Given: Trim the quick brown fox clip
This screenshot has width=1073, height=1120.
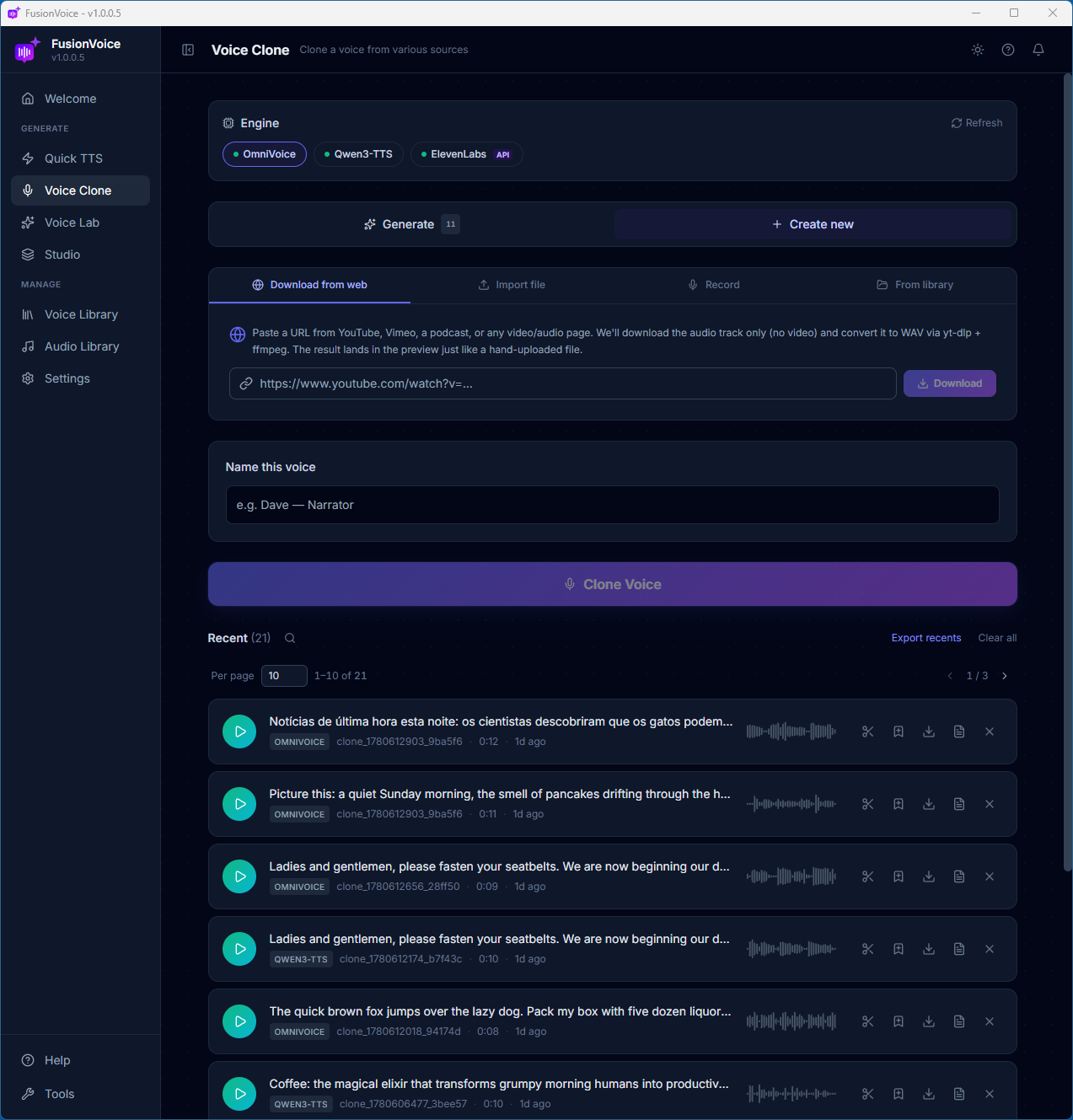Looking at the screenshot, I should pyautogui.click(x=868, y=1021).
